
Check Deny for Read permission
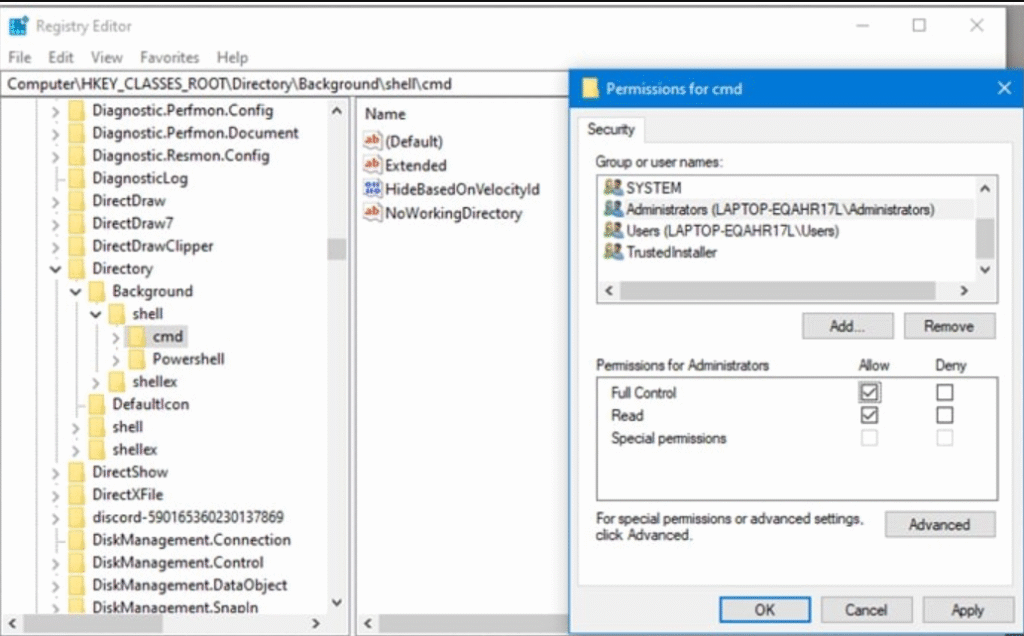[944, 415]
